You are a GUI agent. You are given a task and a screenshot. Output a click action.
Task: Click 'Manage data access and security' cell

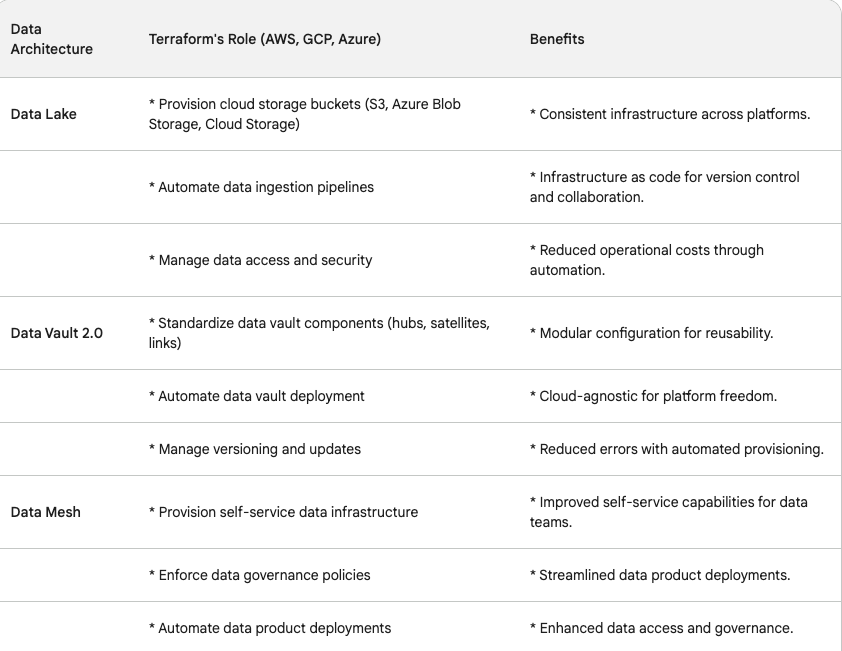point(265,260)
